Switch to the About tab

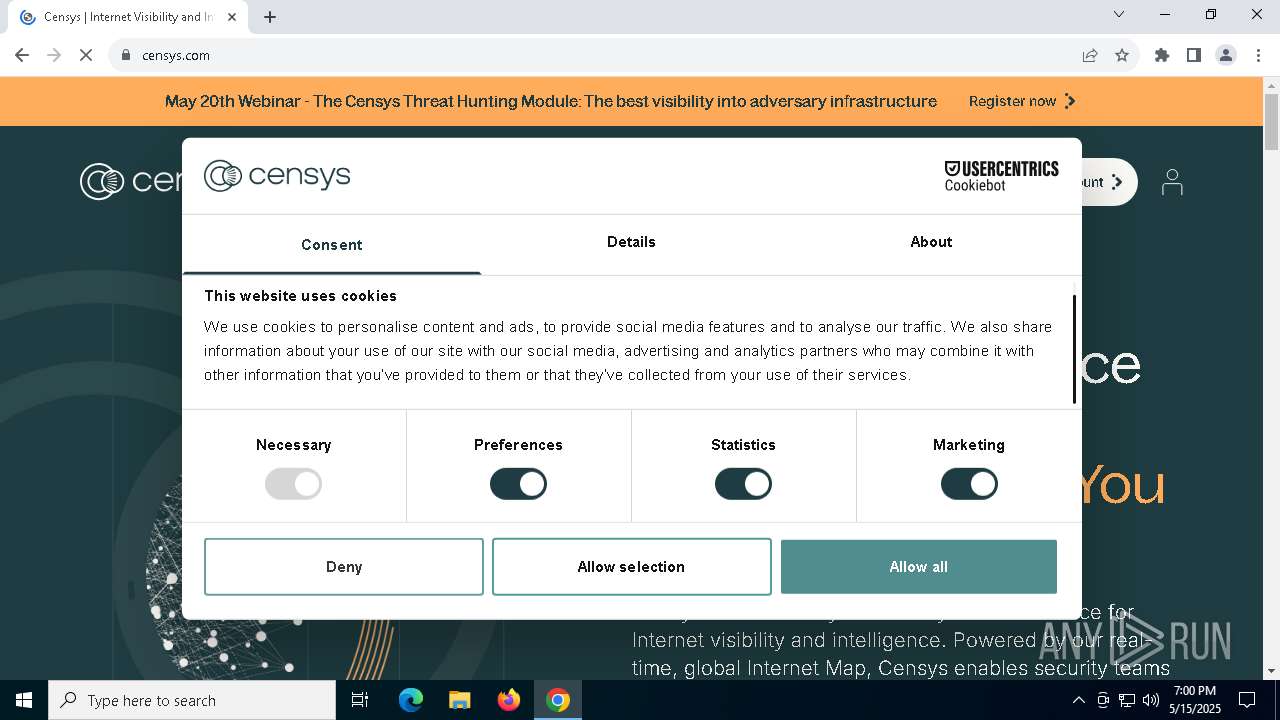[931, 242]
